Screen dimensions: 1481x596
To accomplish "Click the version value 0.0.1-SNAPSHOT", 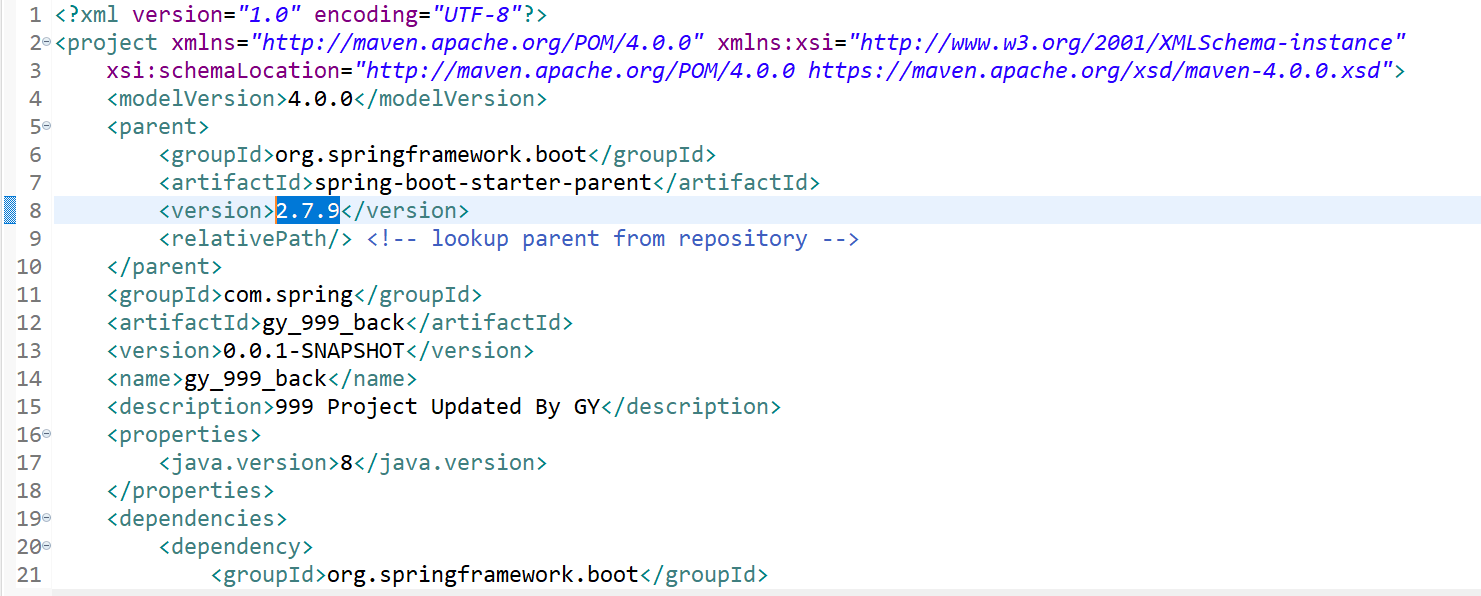I will click(313, 351).
